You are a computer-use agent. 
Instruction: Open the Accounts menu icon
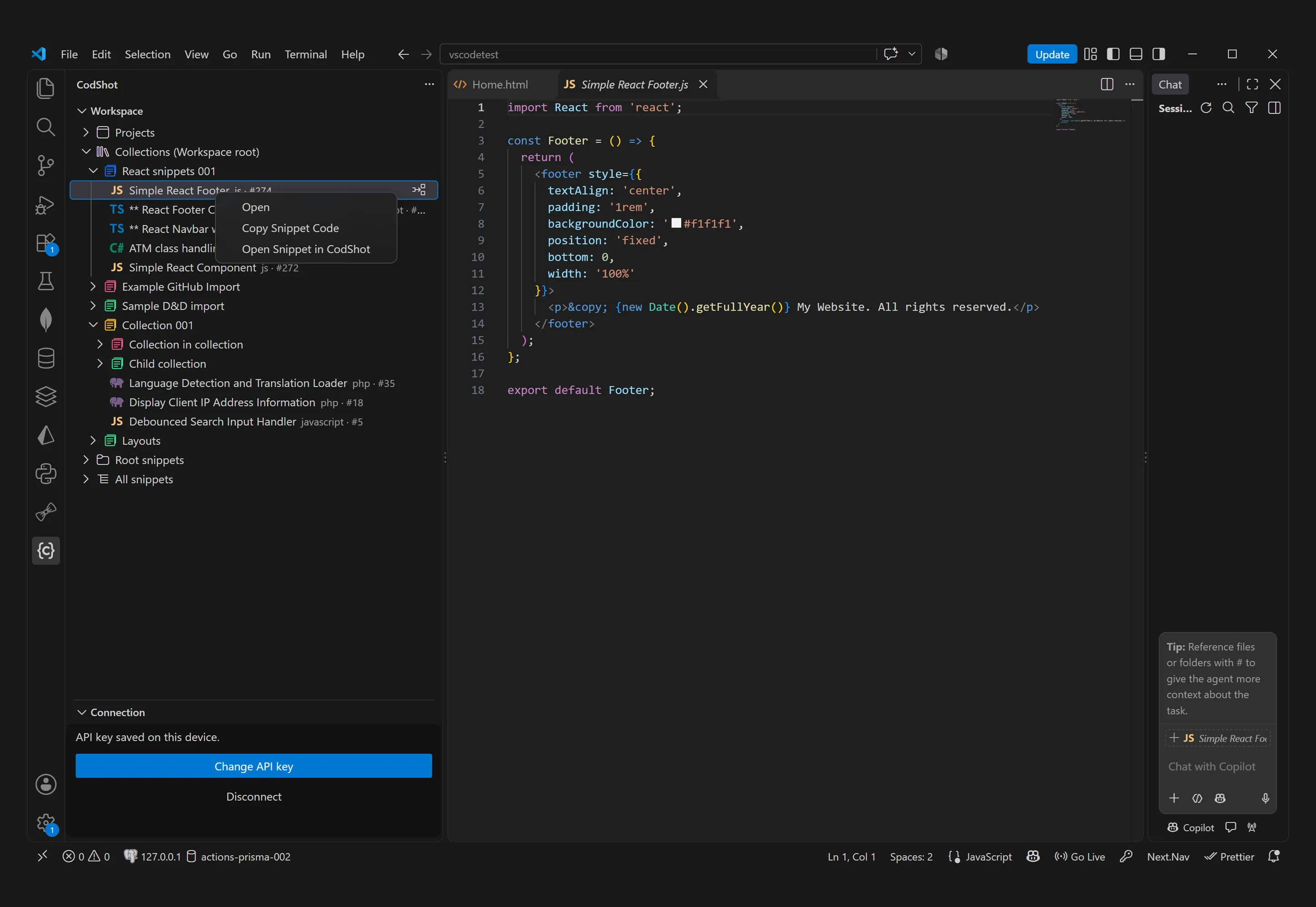coord(45,784)
